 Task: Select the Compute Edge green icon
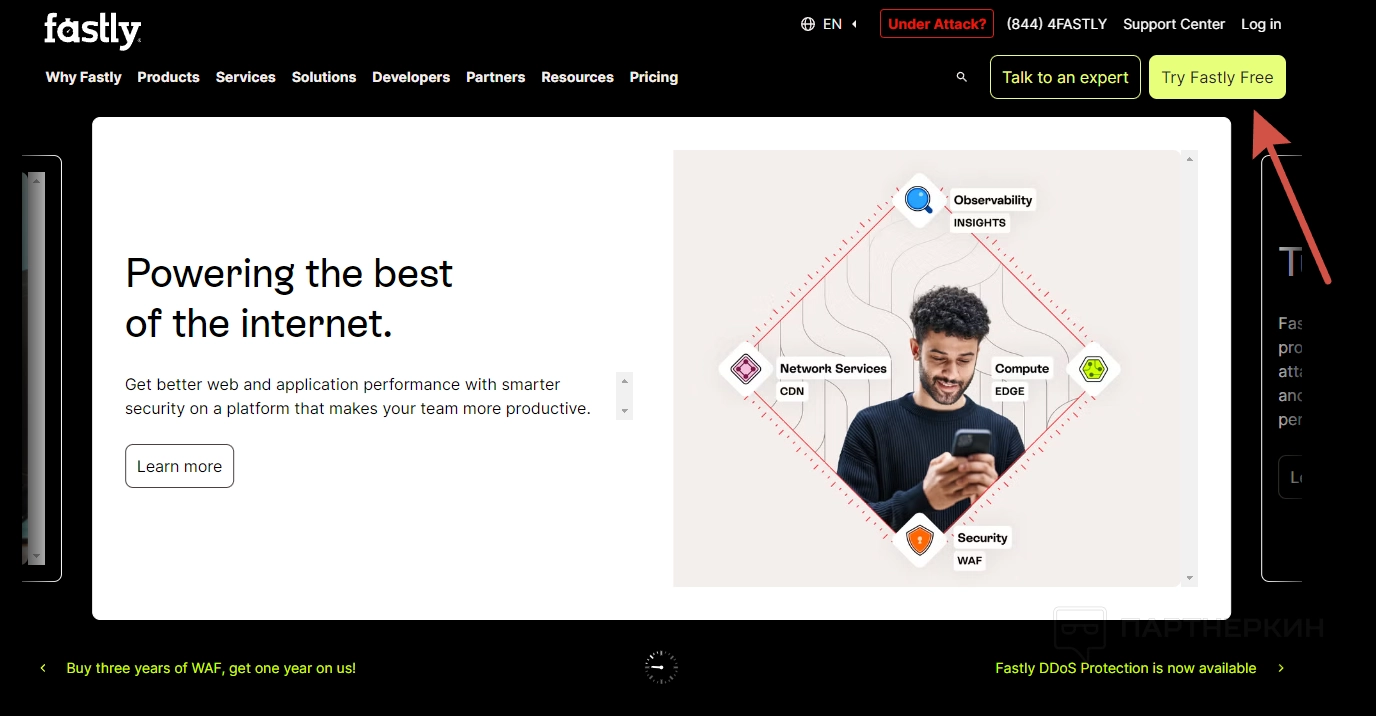point(1093,369)
